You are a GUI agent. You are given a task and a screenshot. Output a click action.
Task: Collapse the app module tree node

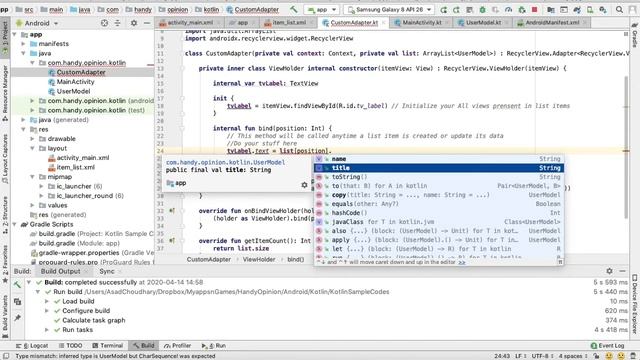[15, 35]
